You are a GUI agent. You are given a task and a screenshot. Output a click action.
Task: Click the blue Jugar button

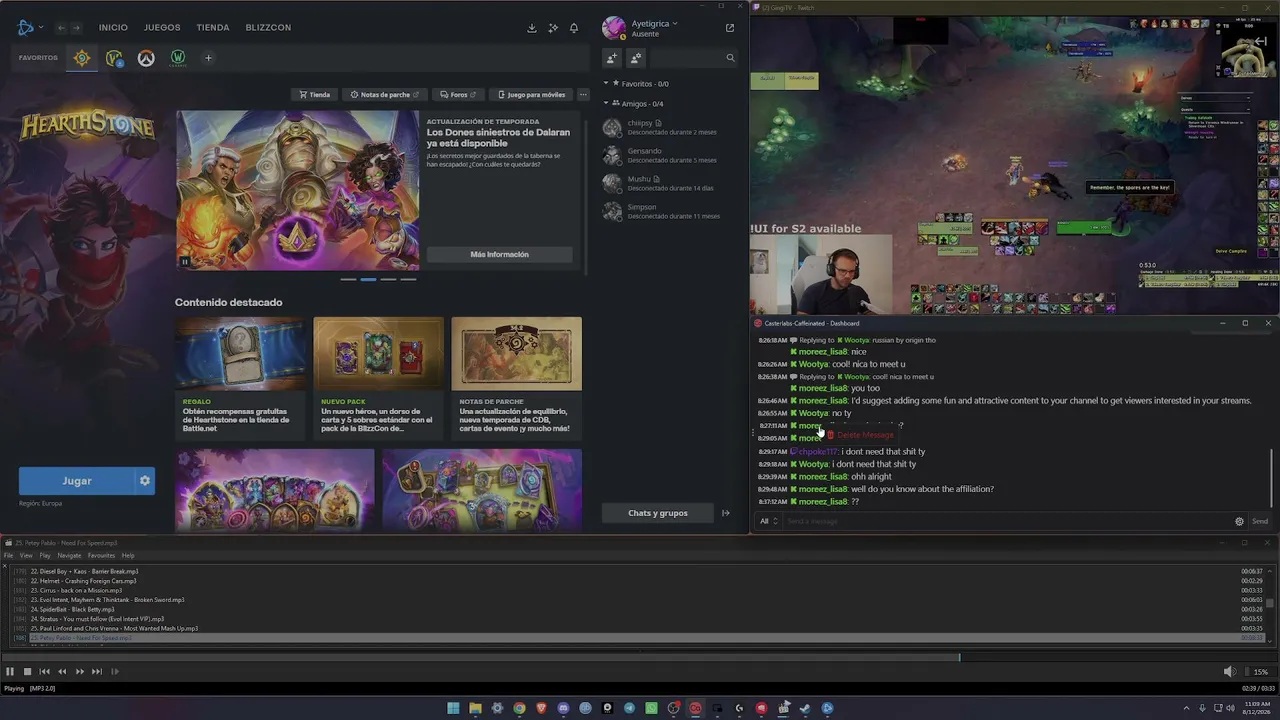pyautogui.click(x=77, y=481)
